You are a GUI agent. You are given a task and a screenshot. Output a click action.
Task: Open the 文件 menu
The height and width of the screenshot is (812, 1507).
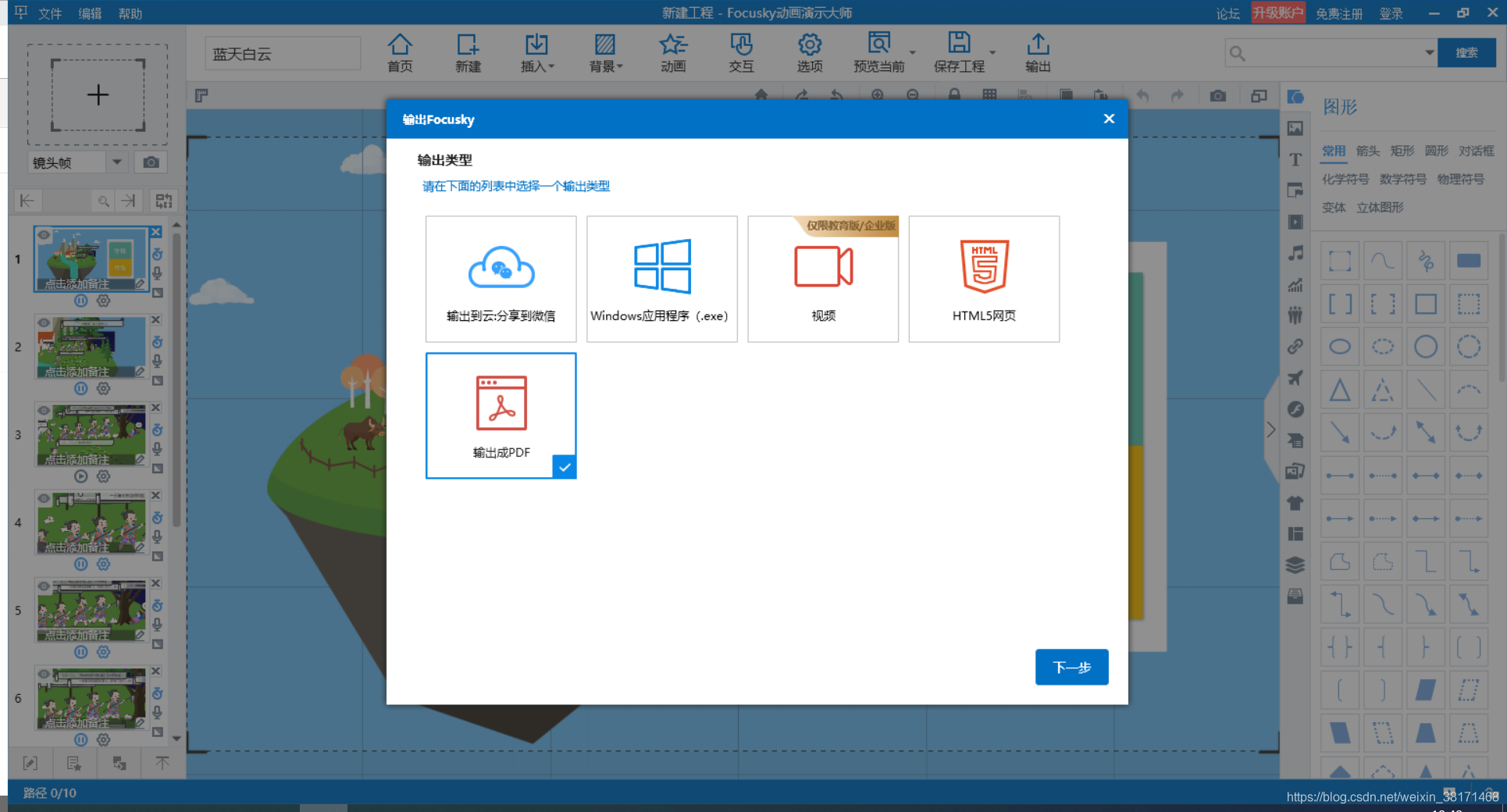50,13
